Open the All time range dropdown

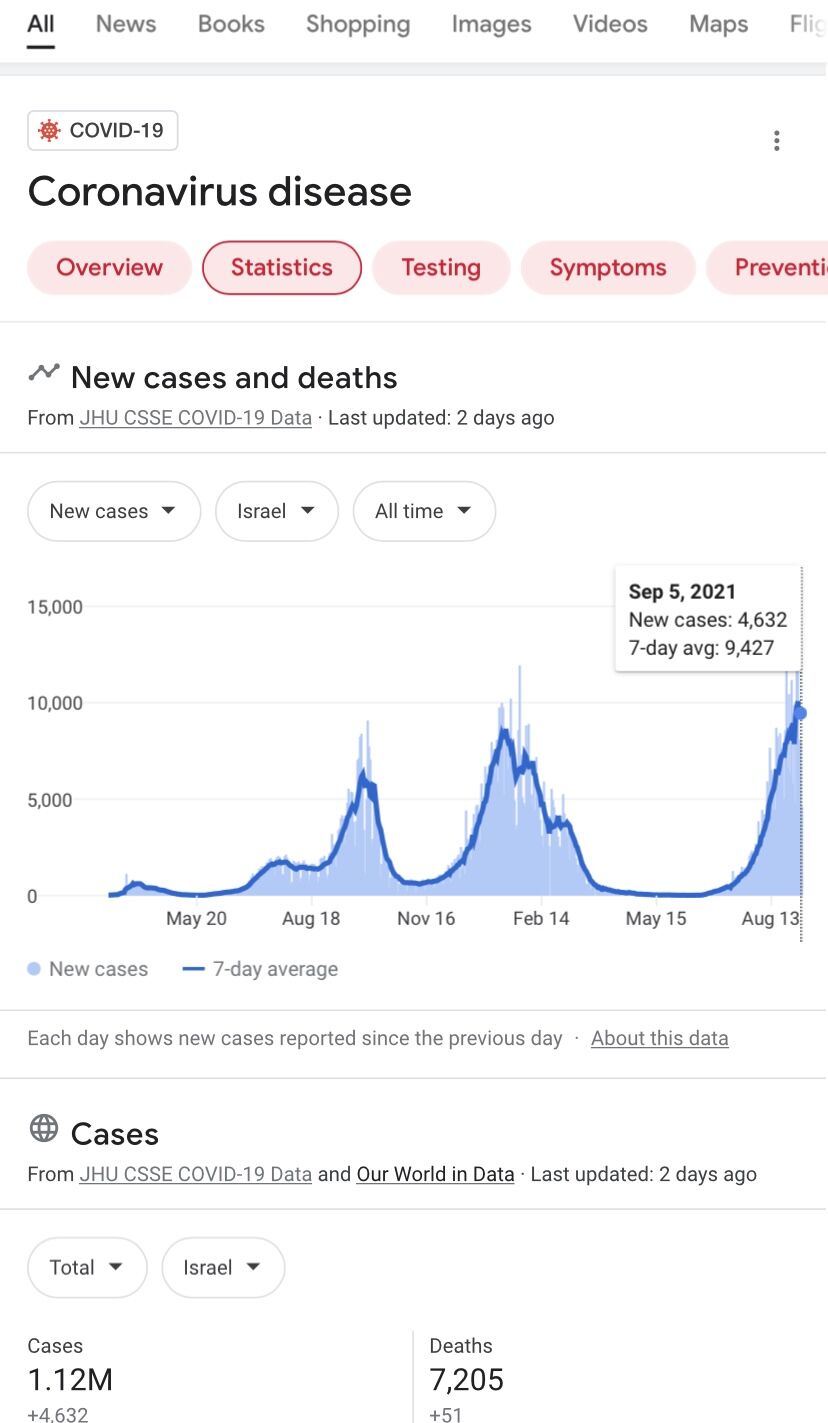point(423,511)
